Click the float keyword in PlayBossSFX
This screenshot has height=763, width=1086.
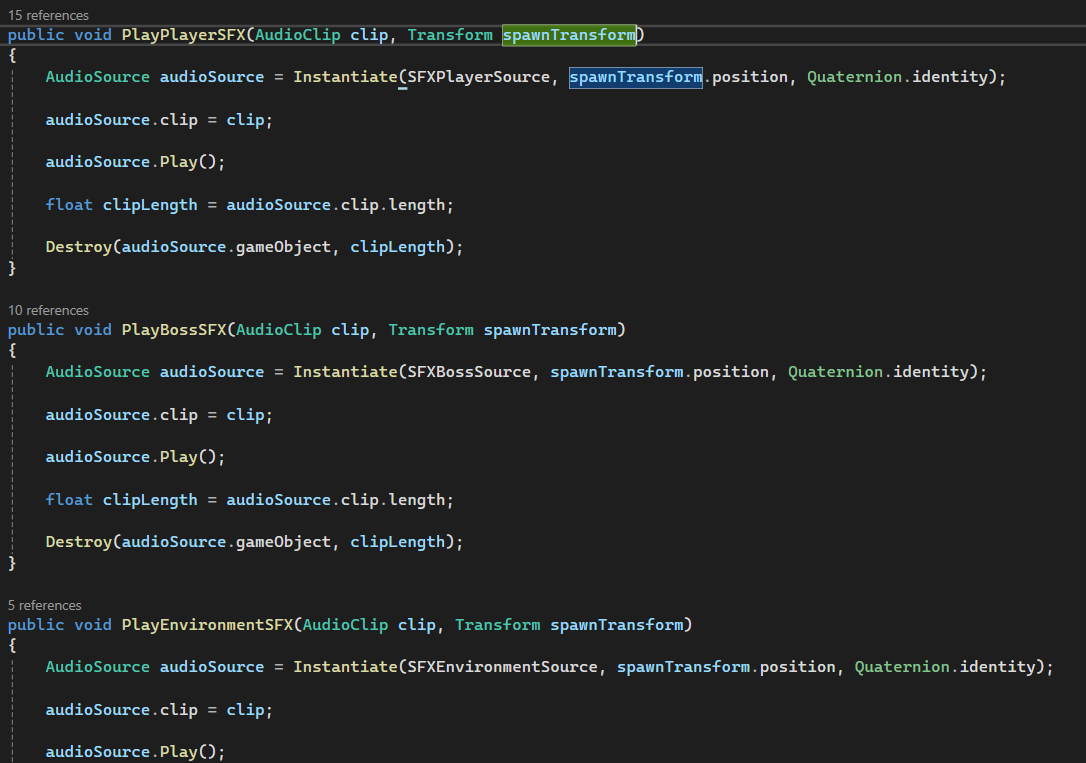pyautogui.click(x=69, y=500)
